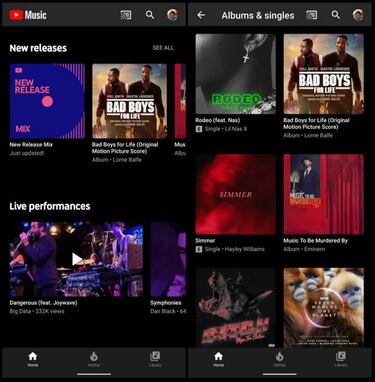Click 'Music To Be Murdered By' title
Viewport: 375px width, 382px height.
click(316, 240)
